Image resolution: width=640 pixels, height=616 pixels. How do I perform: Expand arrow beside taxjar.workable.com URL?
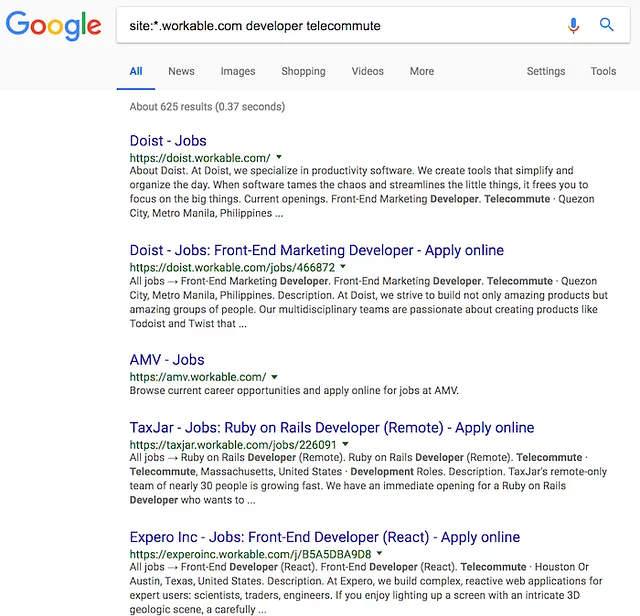(346, 444)
